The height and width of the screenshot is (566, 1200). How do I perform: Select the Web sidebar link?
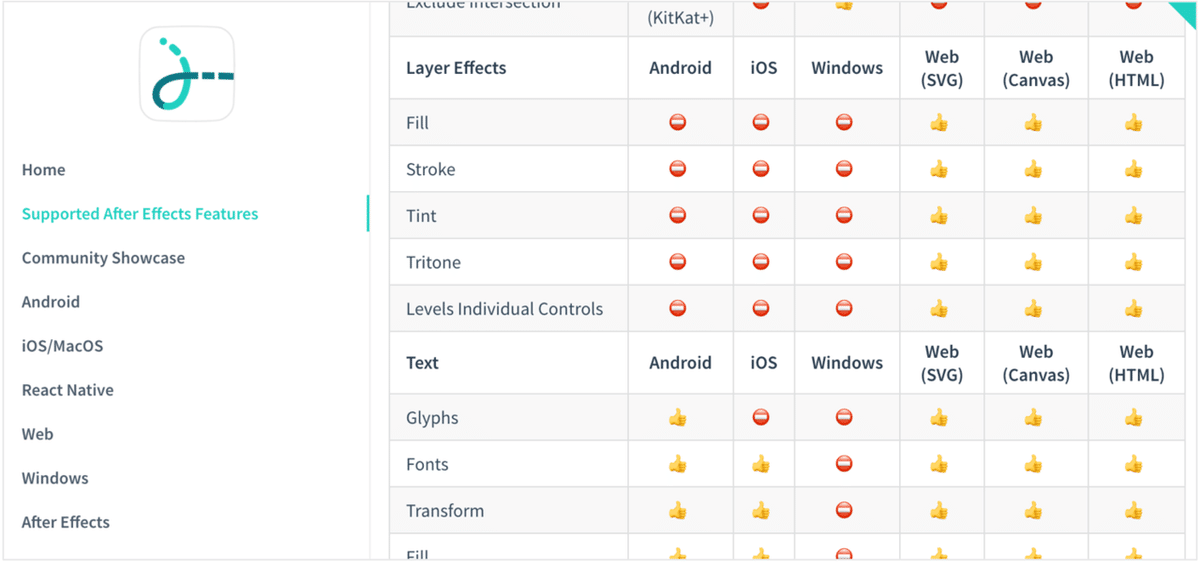click(37, 434)
